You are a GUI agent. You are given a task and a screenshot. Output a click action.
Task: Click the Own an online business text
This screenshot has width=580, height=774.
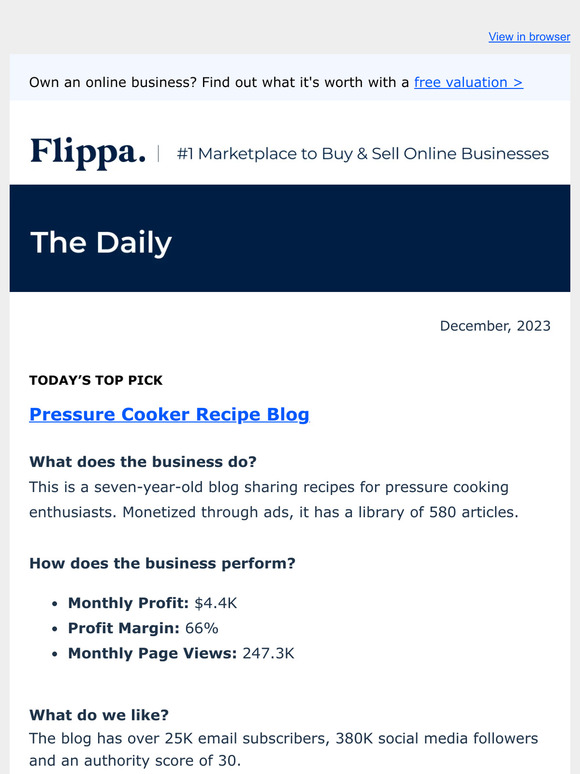(219, 82)
